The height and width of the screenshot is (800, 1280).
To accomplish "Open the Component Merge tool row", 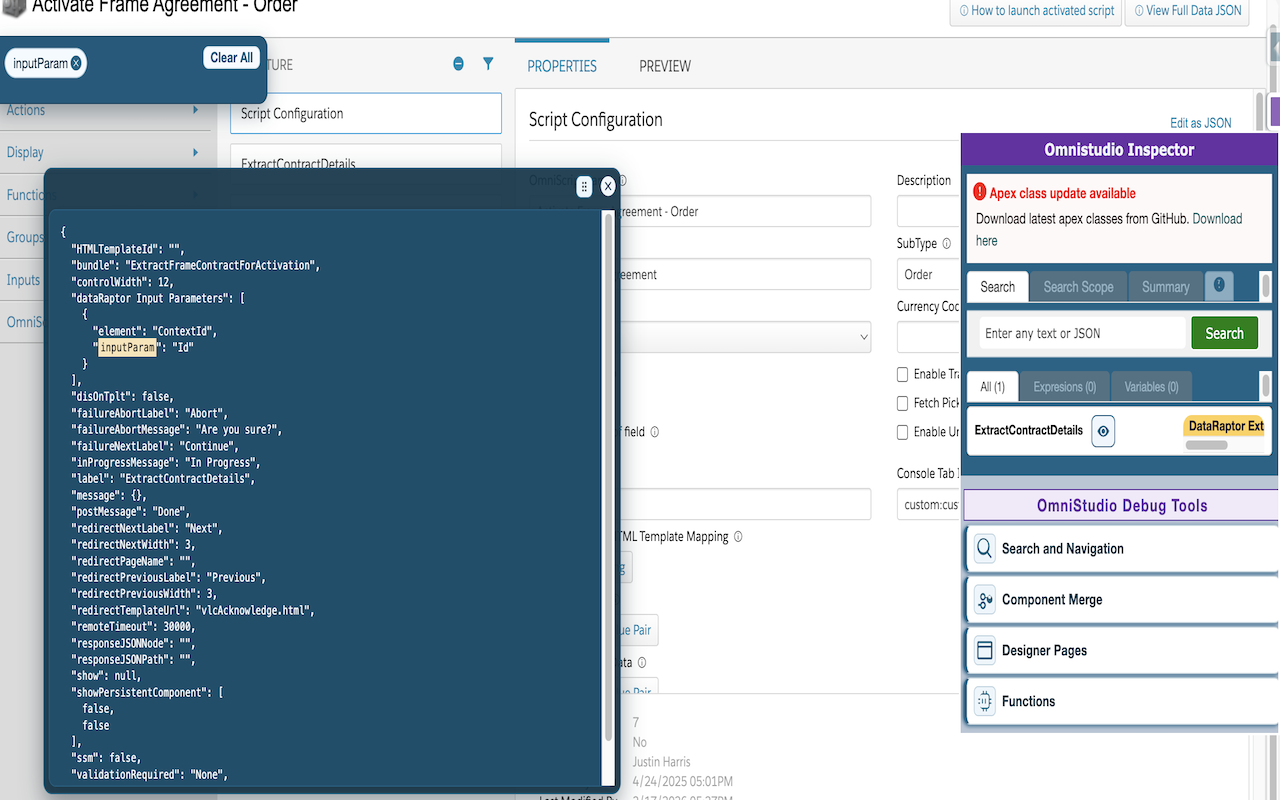I will coord(1121,599).
